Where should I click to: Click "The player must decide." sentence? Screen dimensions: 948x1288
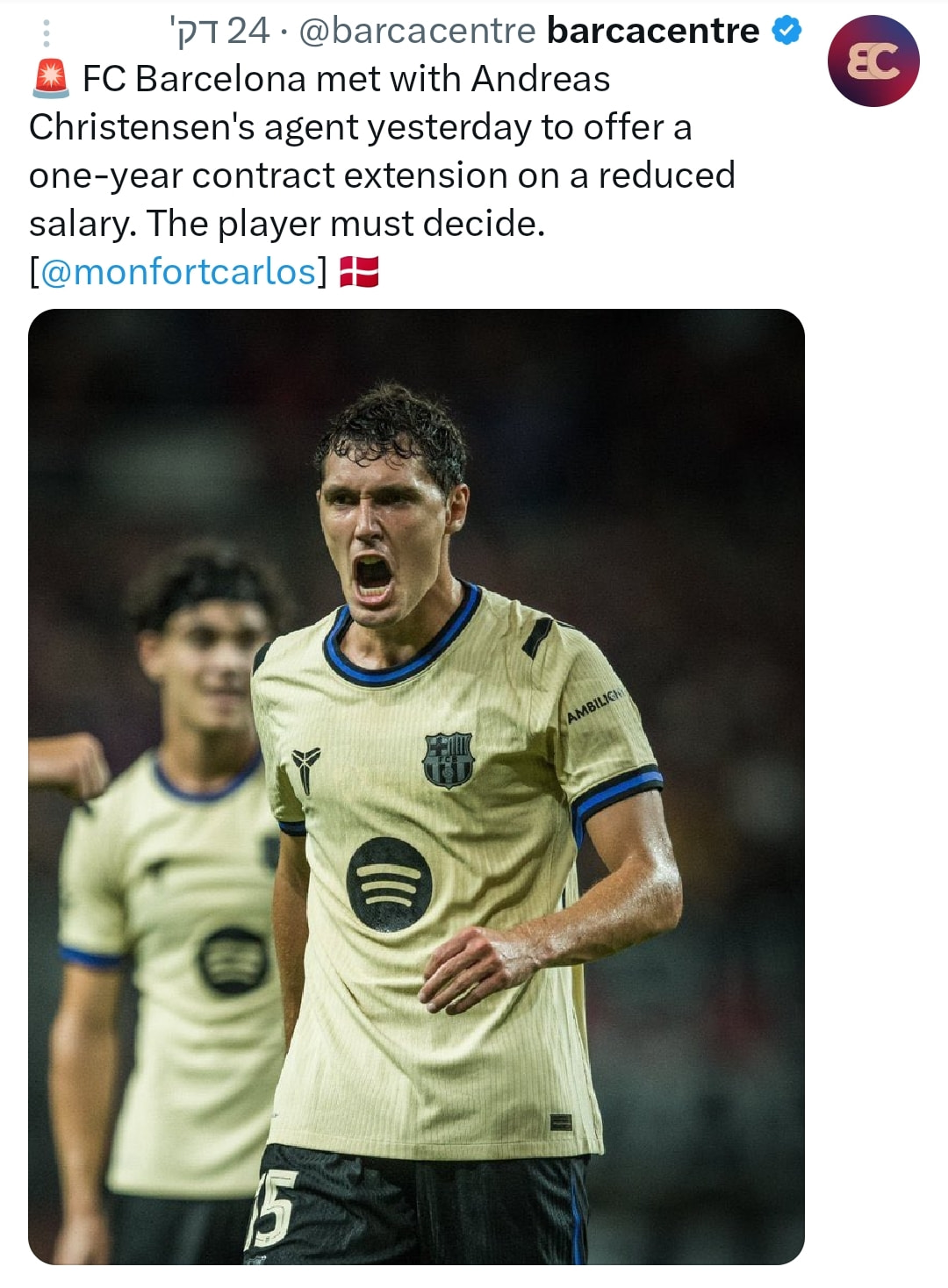pyautogui.click(x=346, y=224)
